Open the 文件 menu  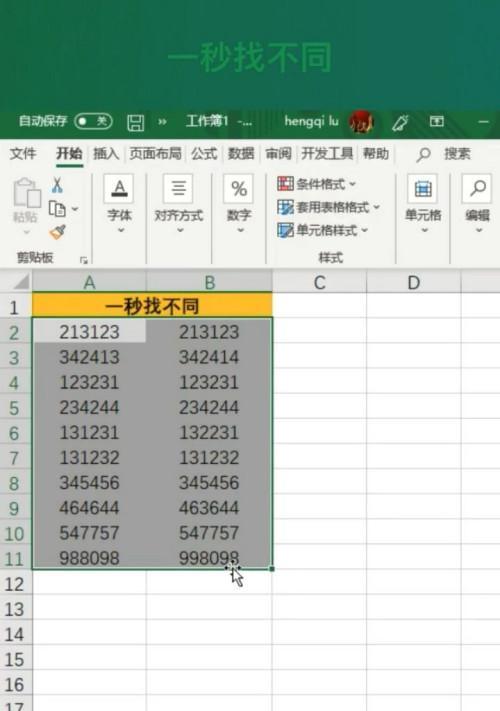(23, 154)
